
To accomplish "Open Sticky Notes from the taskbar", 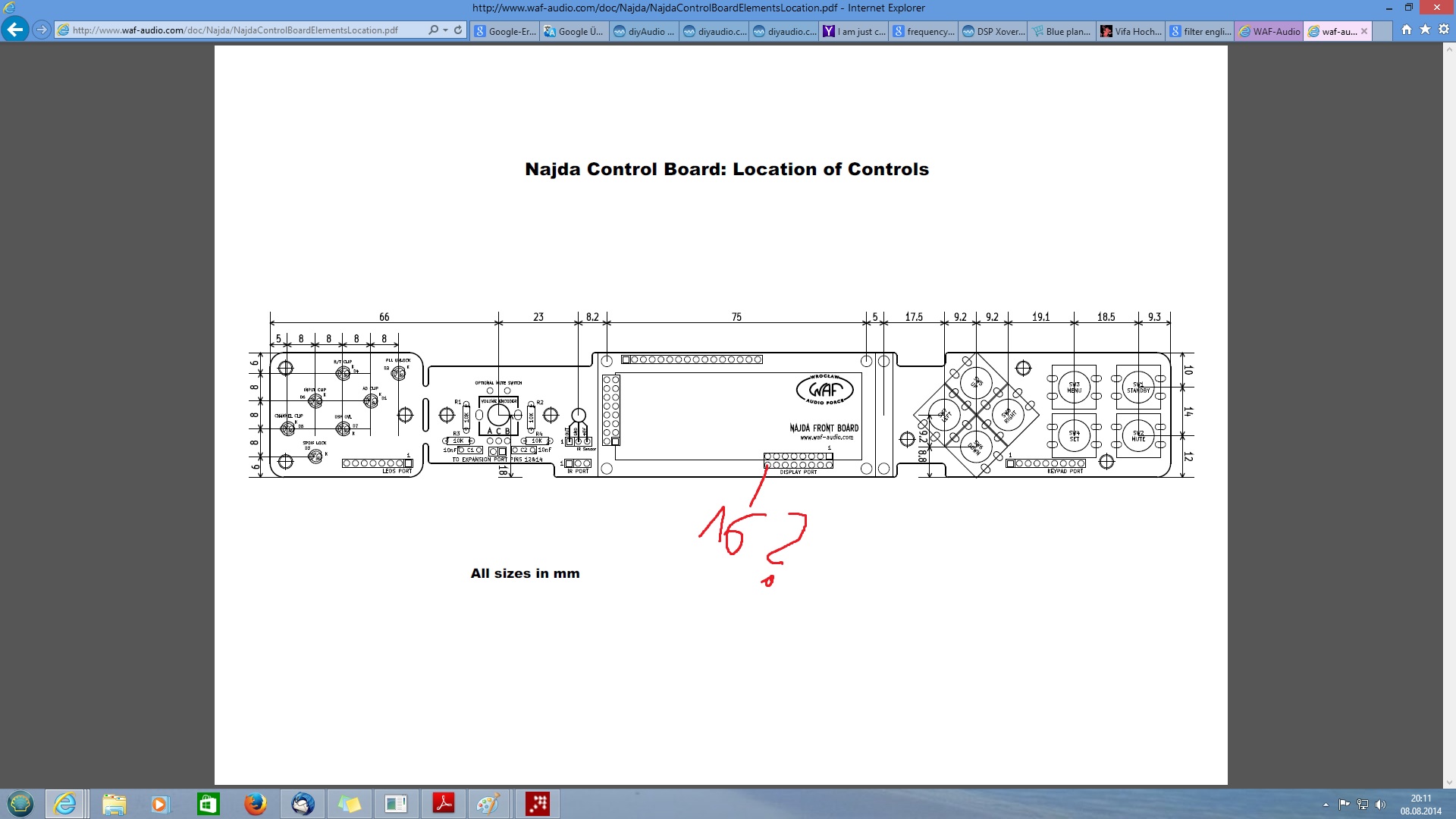I will pos(350,804).
